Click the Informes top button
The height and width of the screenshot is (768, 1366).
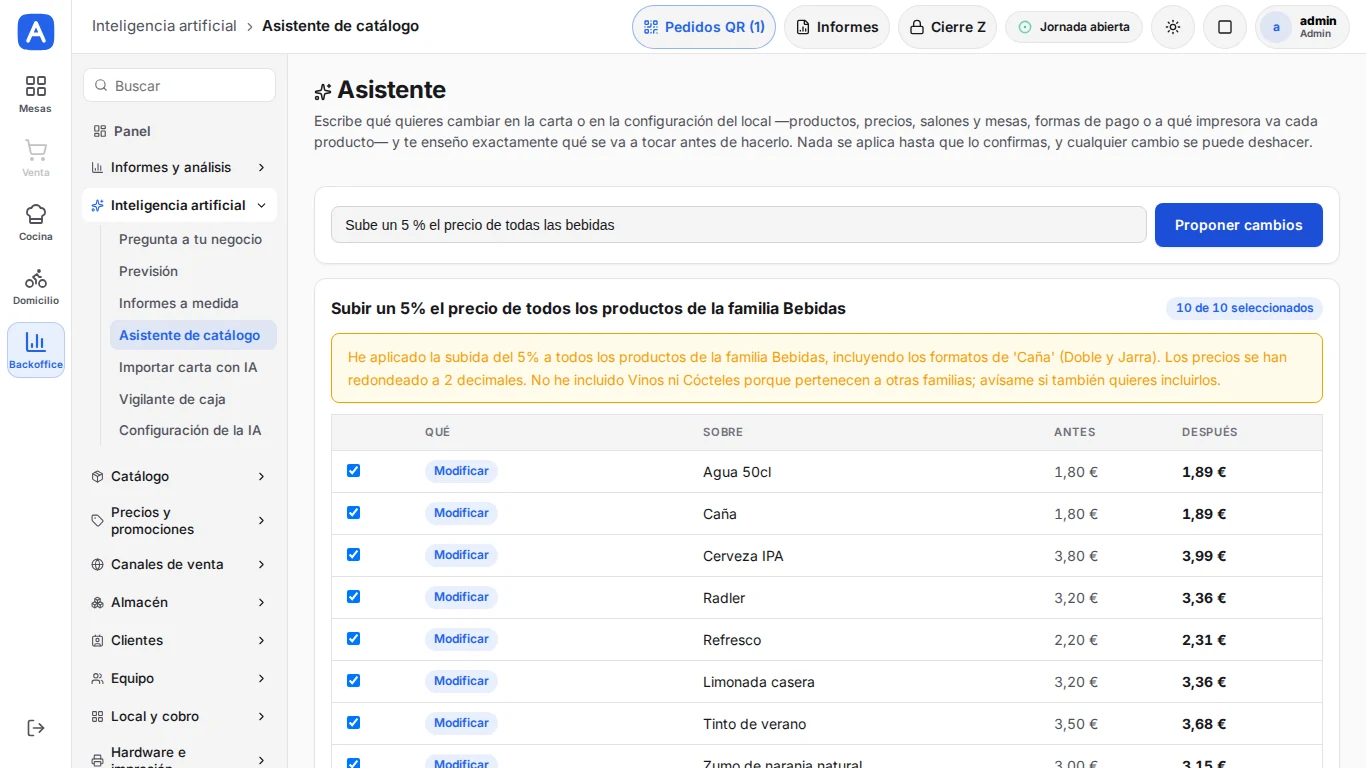pyautogui.click(x=837, y=27)
